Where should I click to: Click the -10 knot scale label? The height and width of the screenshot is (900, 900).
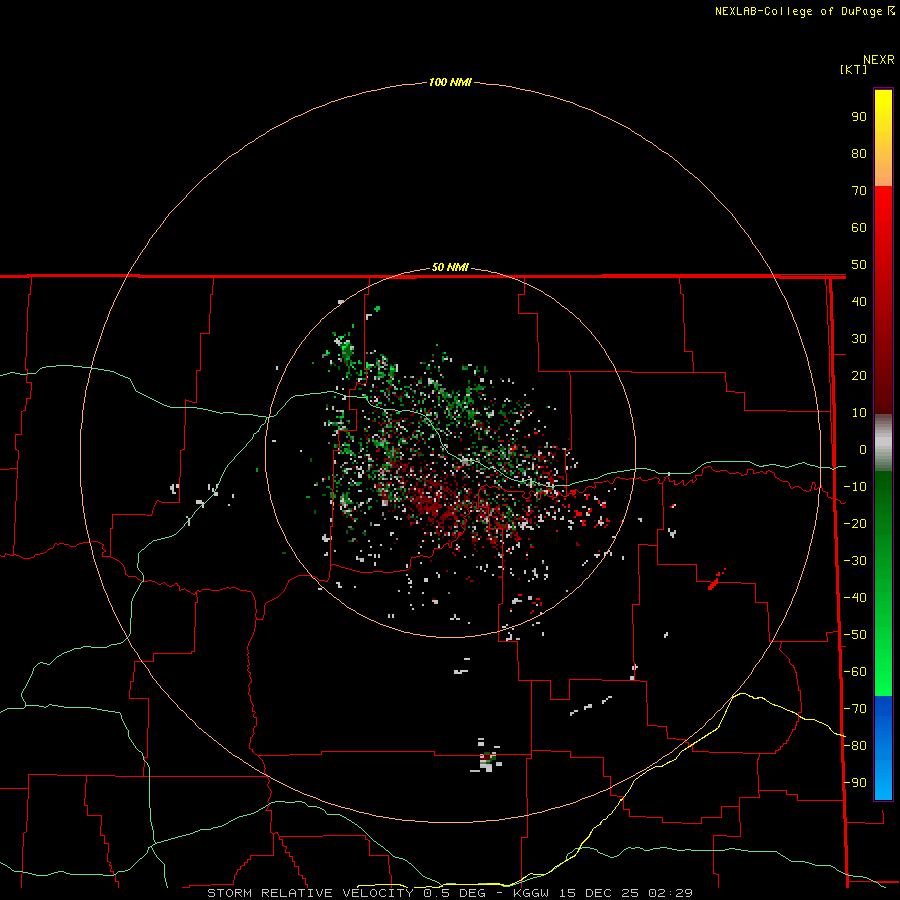(x=855, y=487)
